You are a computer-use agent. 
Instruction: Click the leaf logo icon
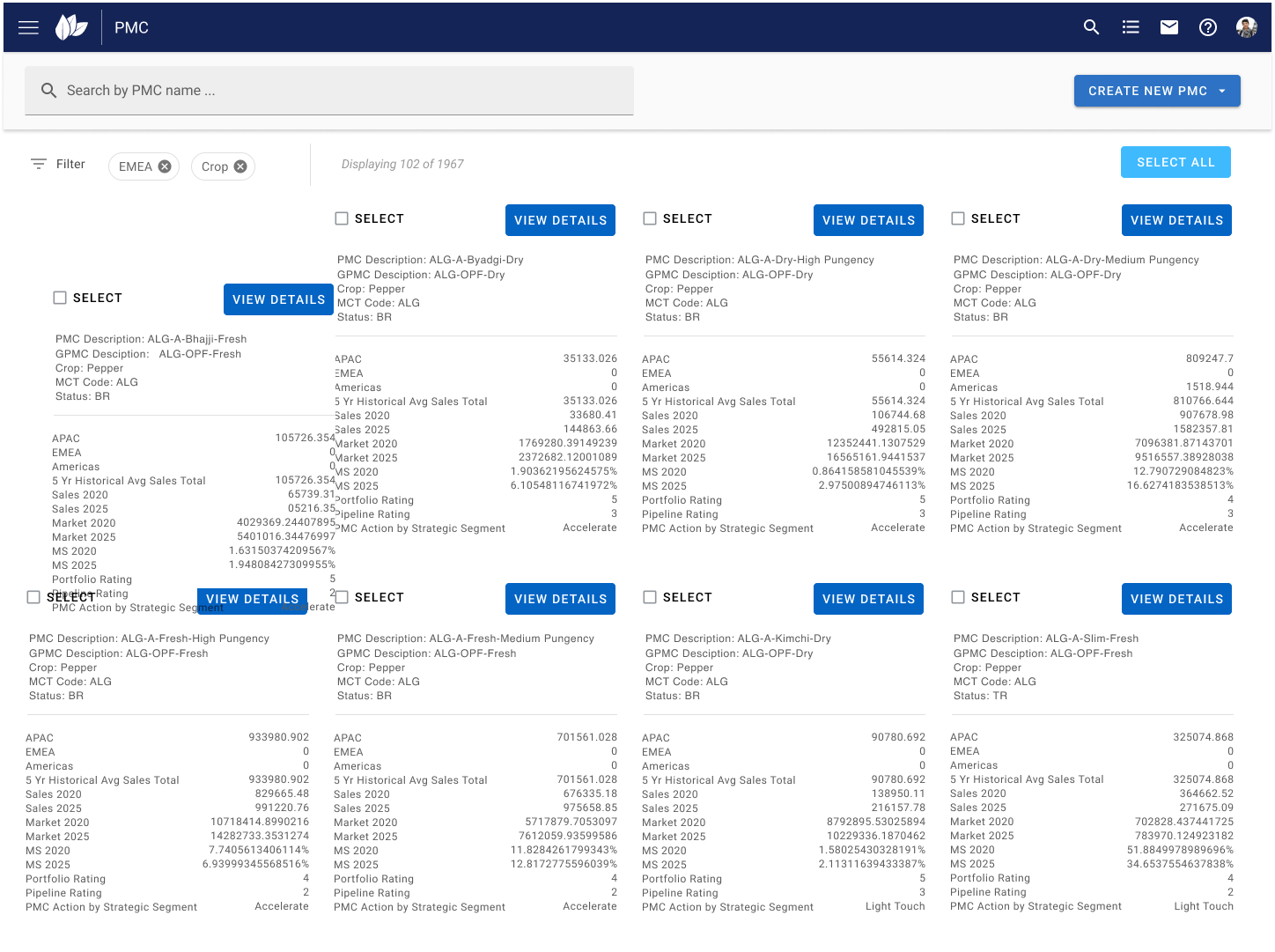(71, 27)
